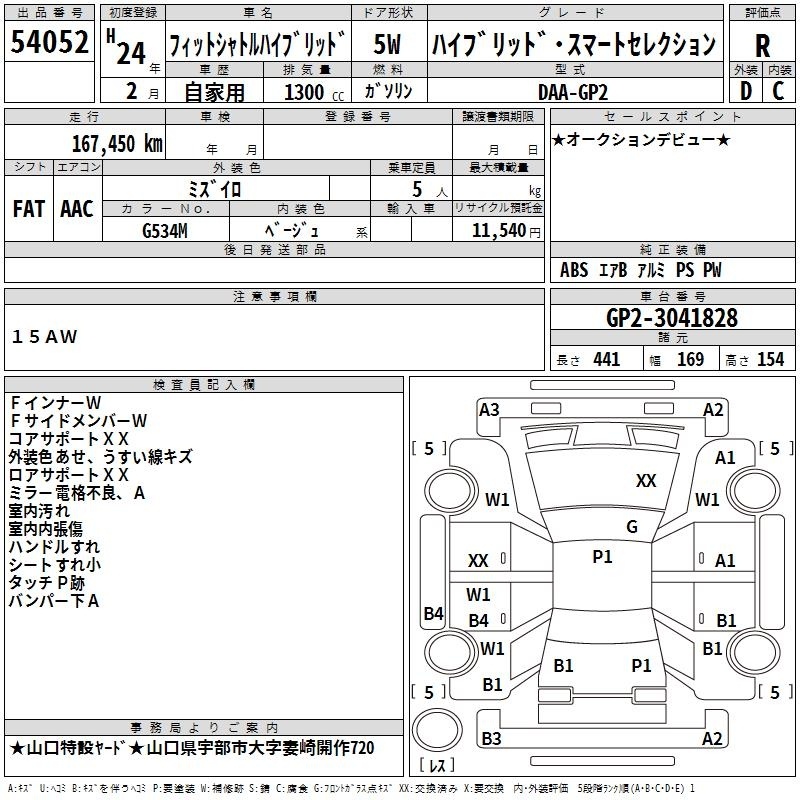Click the equipment list ABS エアB アルミ PS PW
The height and width of the screenshot is (800, 800).
[640, 270]
